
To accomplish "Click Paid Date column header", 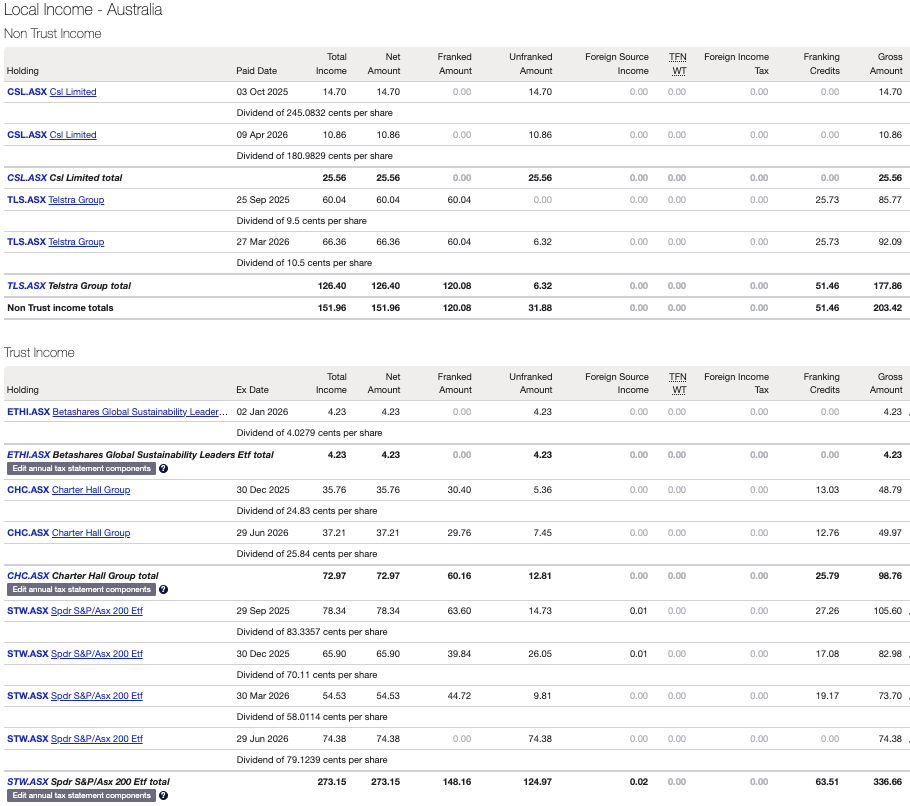I will 257,71.
